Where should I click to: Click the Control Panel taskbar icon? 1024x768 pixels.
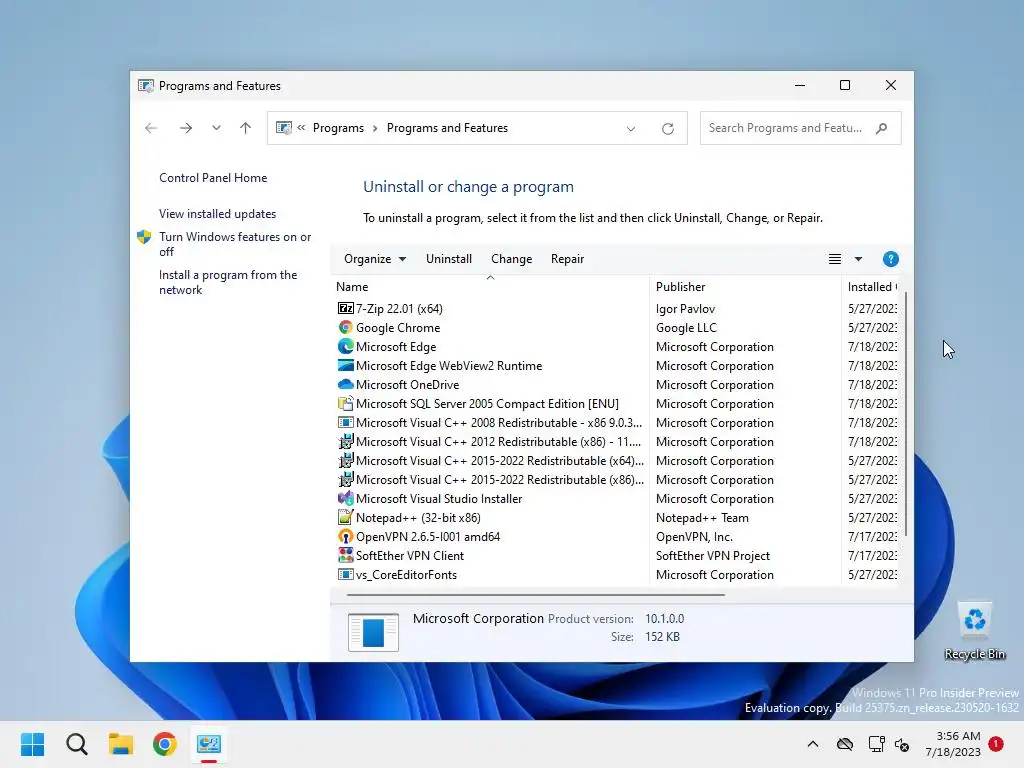tap(209, 744)
